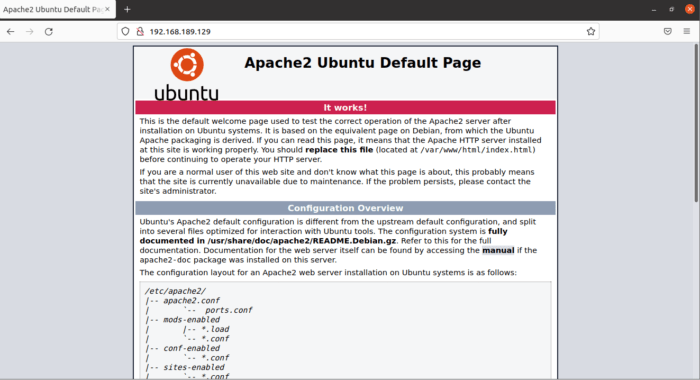700x380 pixels.
Task: Click the 'conf-enabled' line in the tree
Action: 191,348
